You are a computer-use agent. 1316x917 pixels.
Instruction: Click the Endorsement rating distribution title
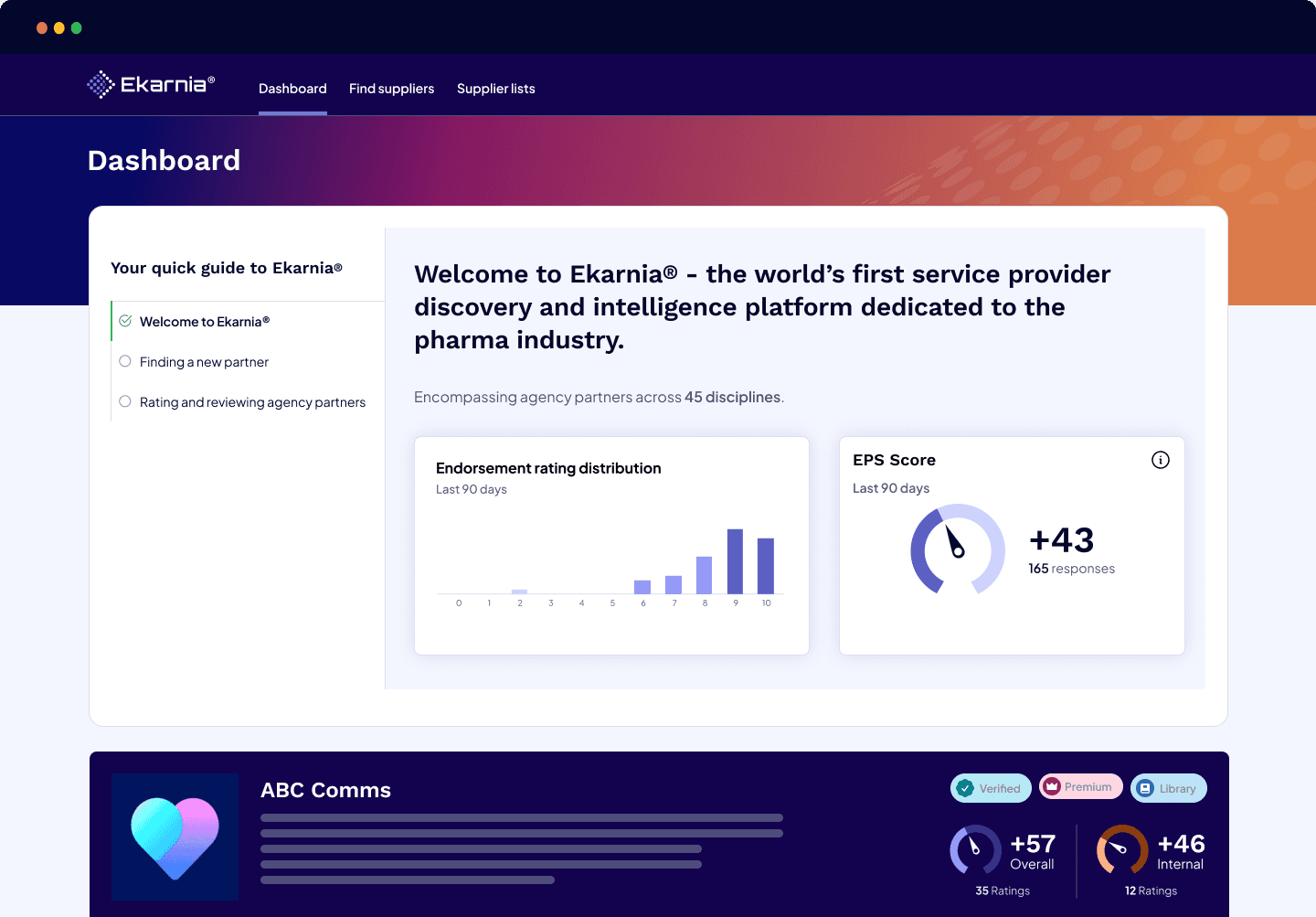point(548,468)
